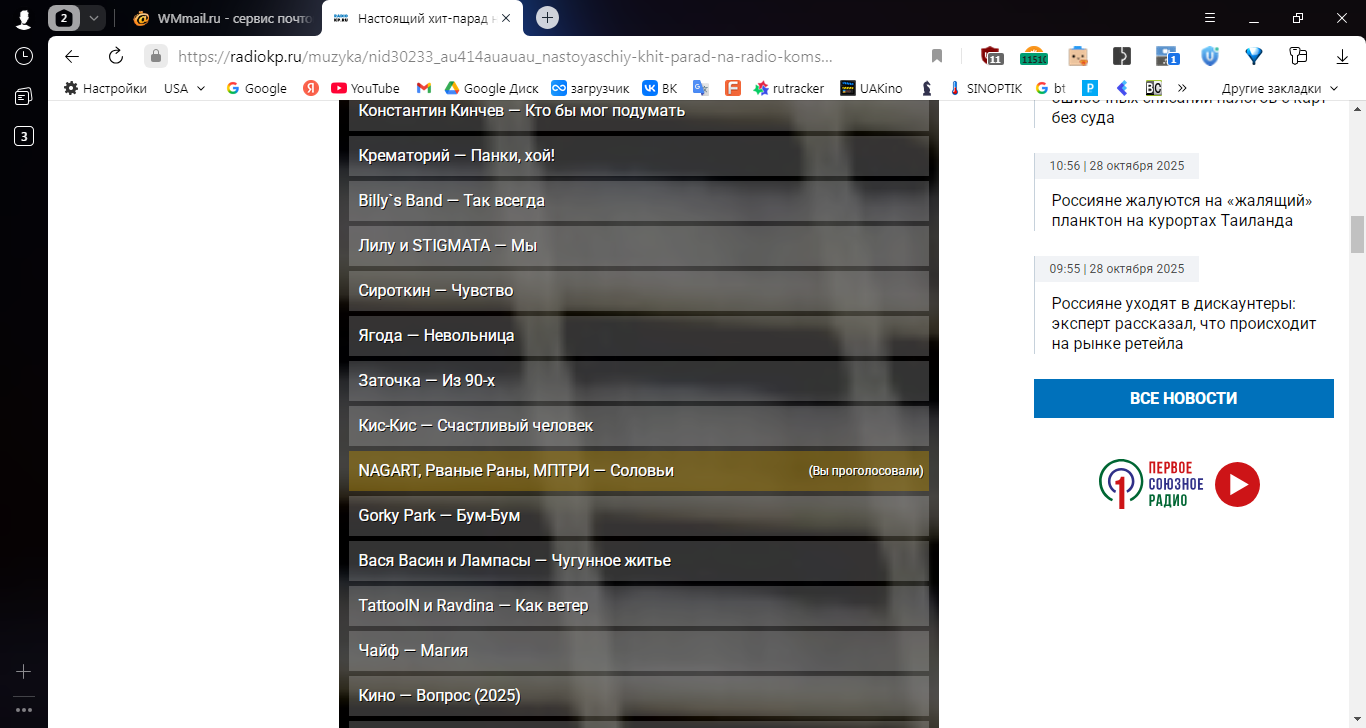Select the voted NAGART — Соловьи row
This screenshot has height=728, width=1366.
click(639, 471)
